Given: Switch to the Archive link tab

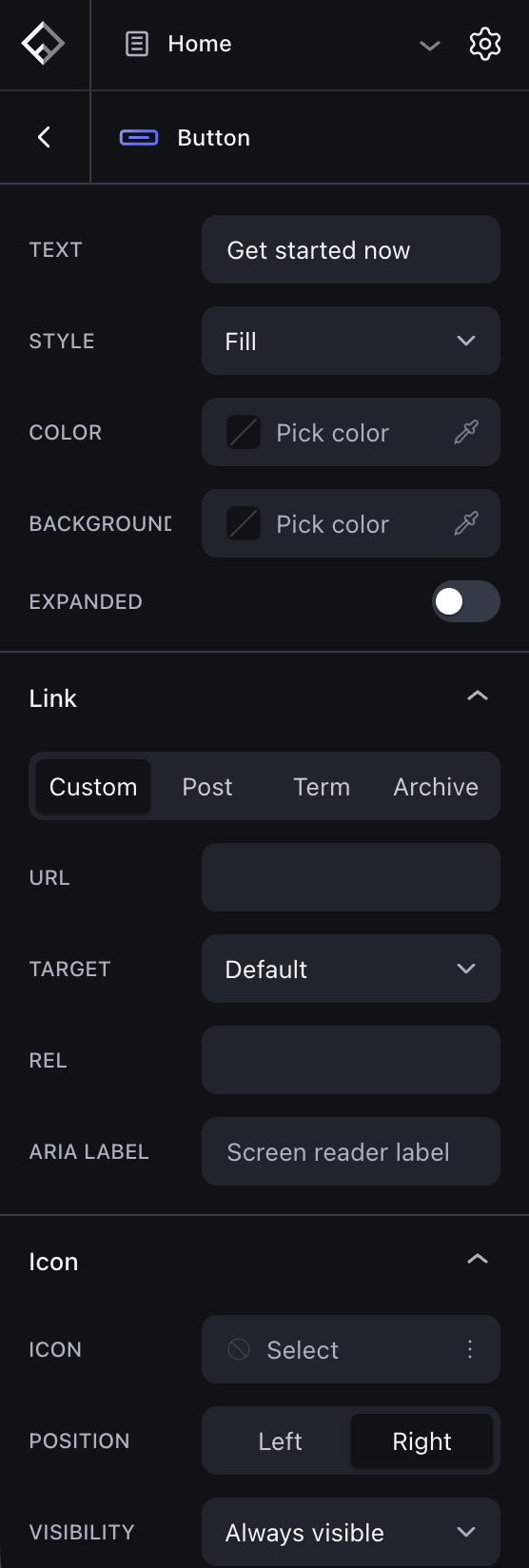Looking at the screenshot, I should coord(436,786).
